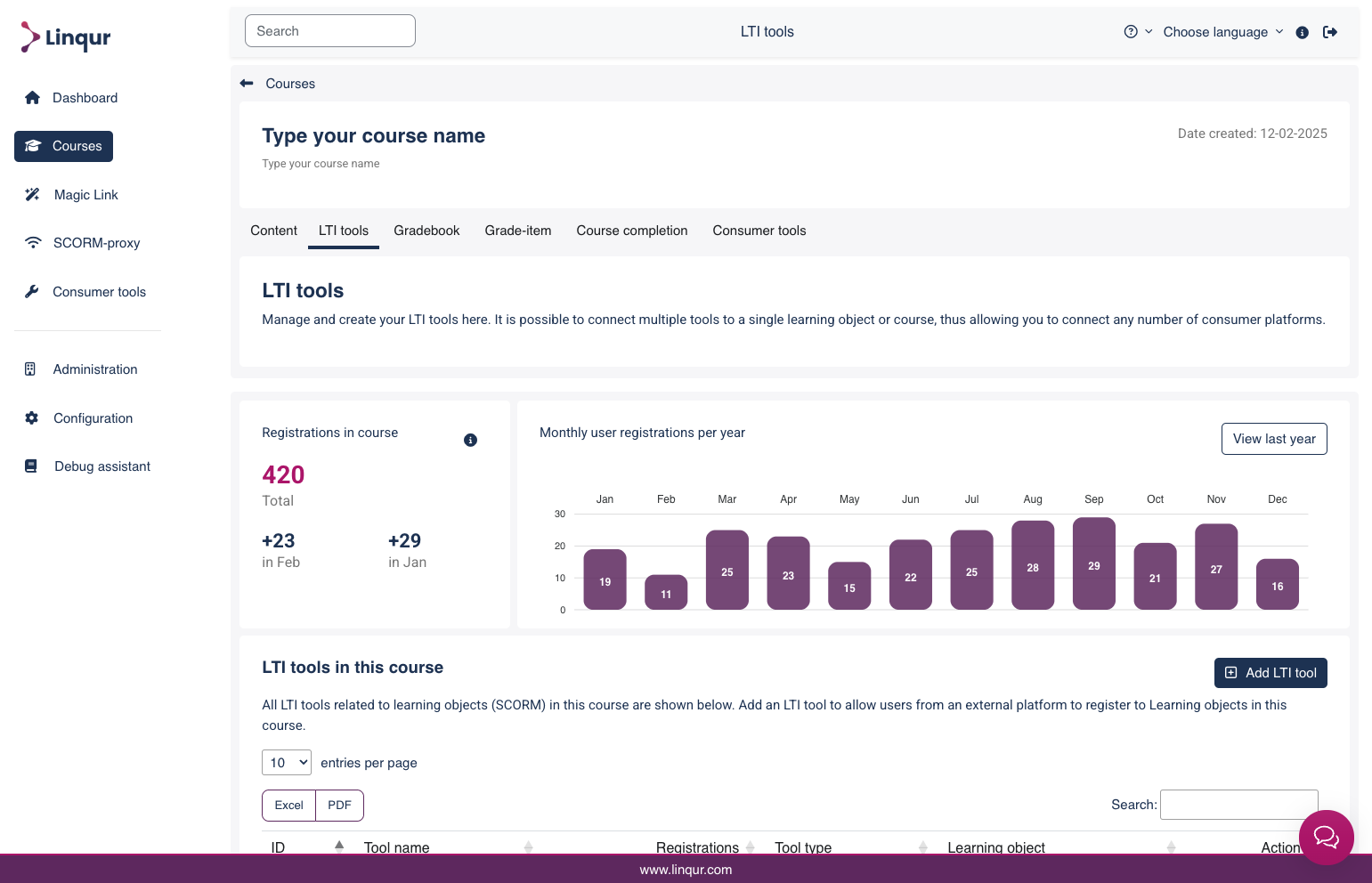
Task: Click the Dec bar showing 16
Action: [x=1278, y=584]
